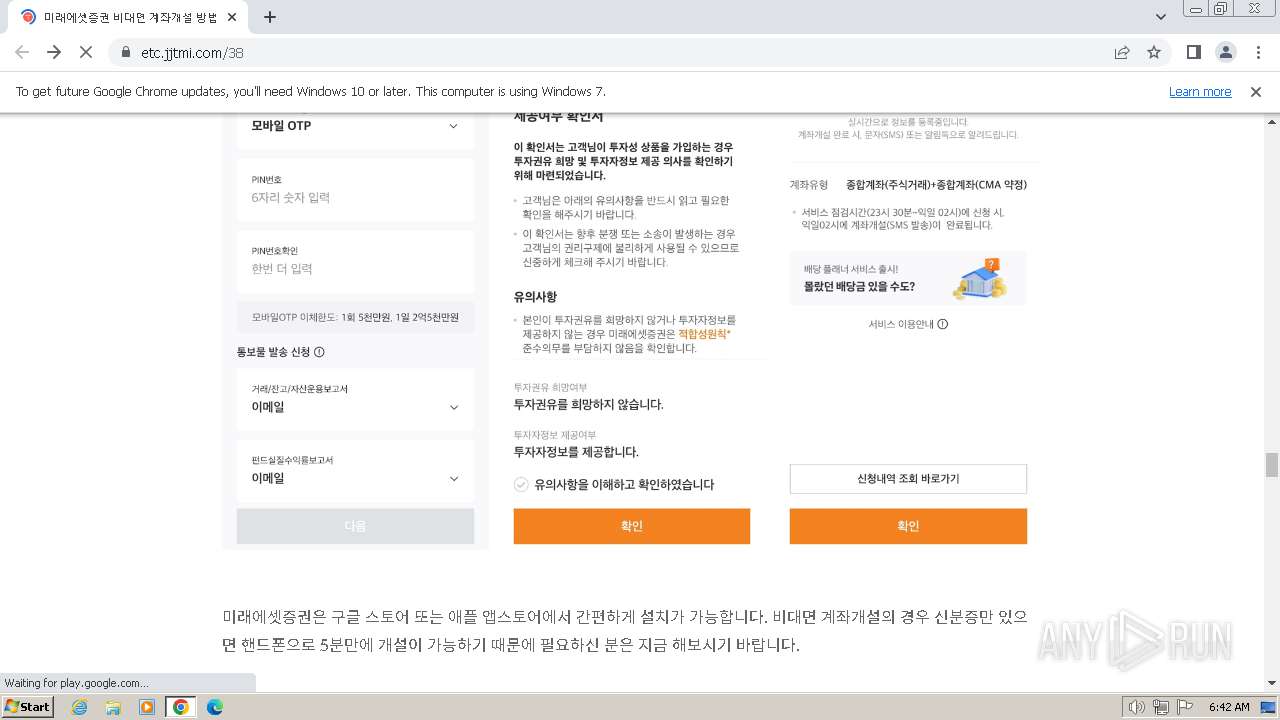Click the address bar URL

coord(192,53)
